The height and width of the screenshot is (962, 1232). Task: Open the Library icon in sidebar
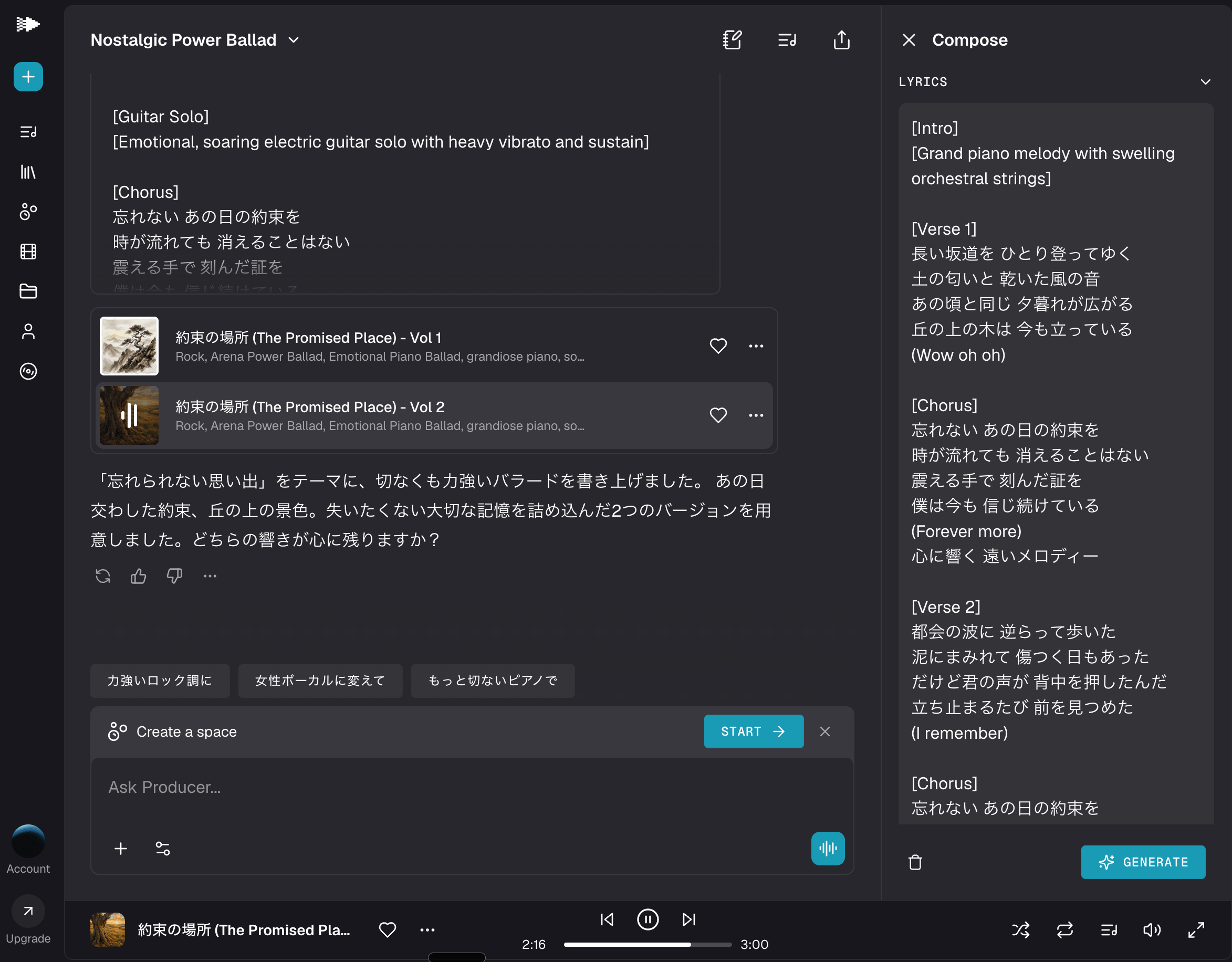(28, 172)
